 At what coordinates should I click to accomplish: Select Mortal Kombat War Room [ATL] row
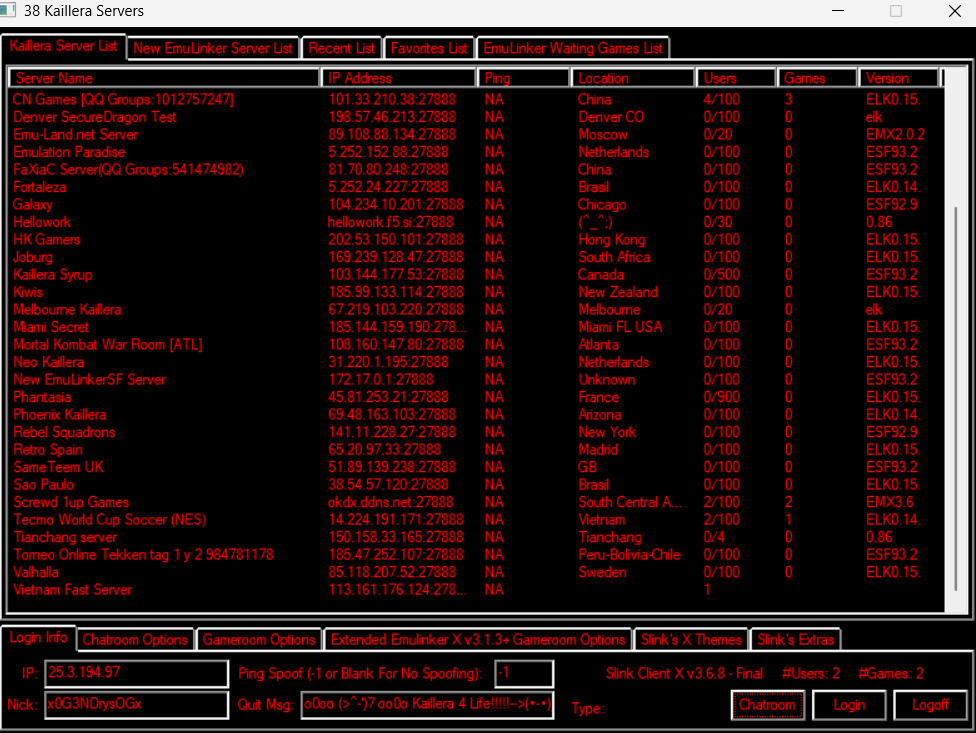pyautogui.click(x=476, y=345)
